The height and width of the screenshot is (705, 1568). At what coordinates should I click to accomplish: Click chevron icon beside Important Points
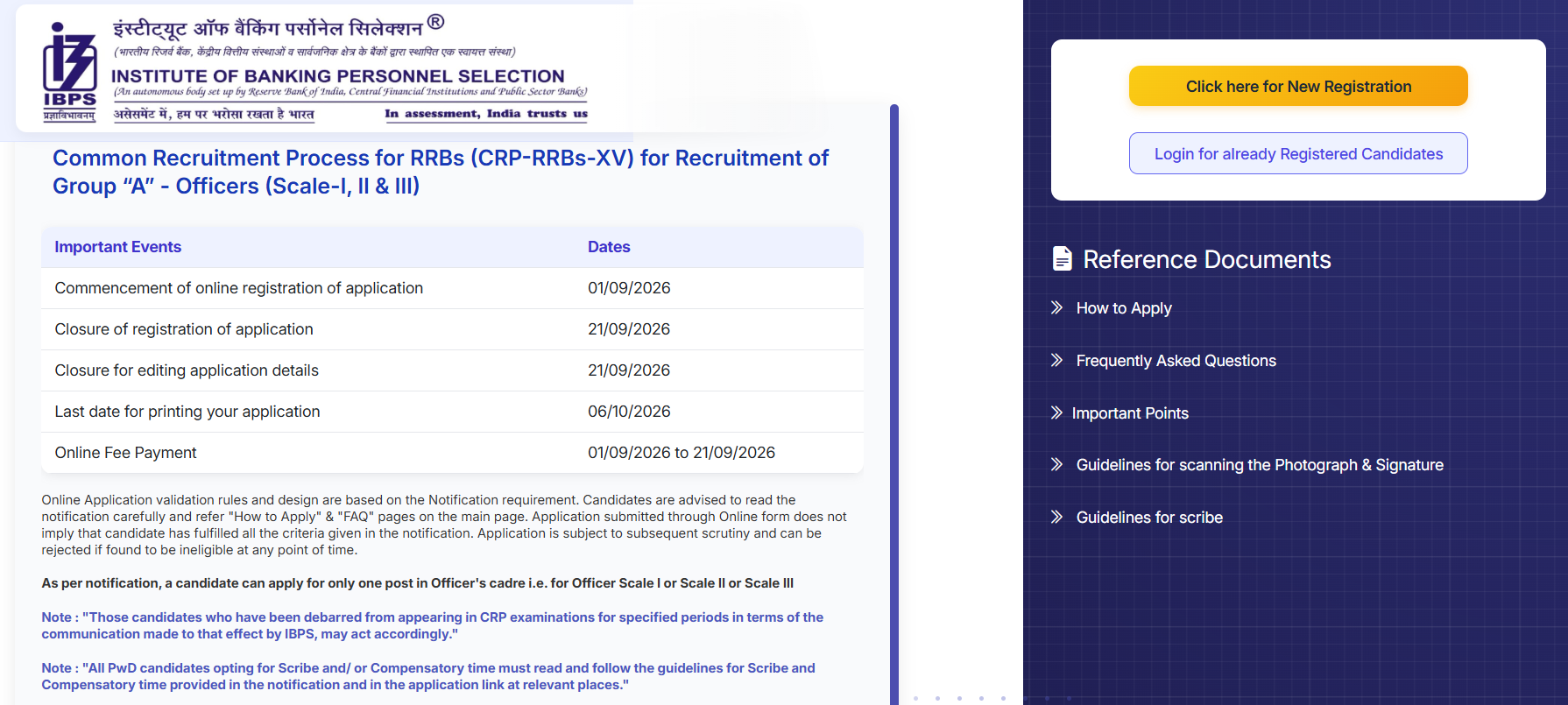tap(1057, 412)
